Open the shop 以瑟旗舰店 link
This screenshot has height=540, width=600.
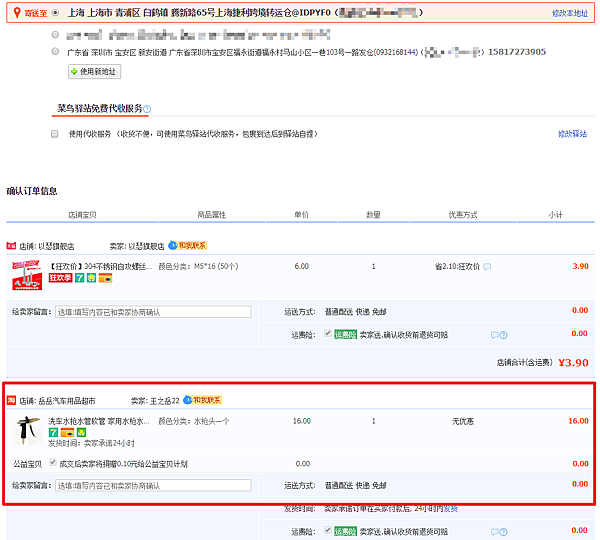click(x=56, y=246)
